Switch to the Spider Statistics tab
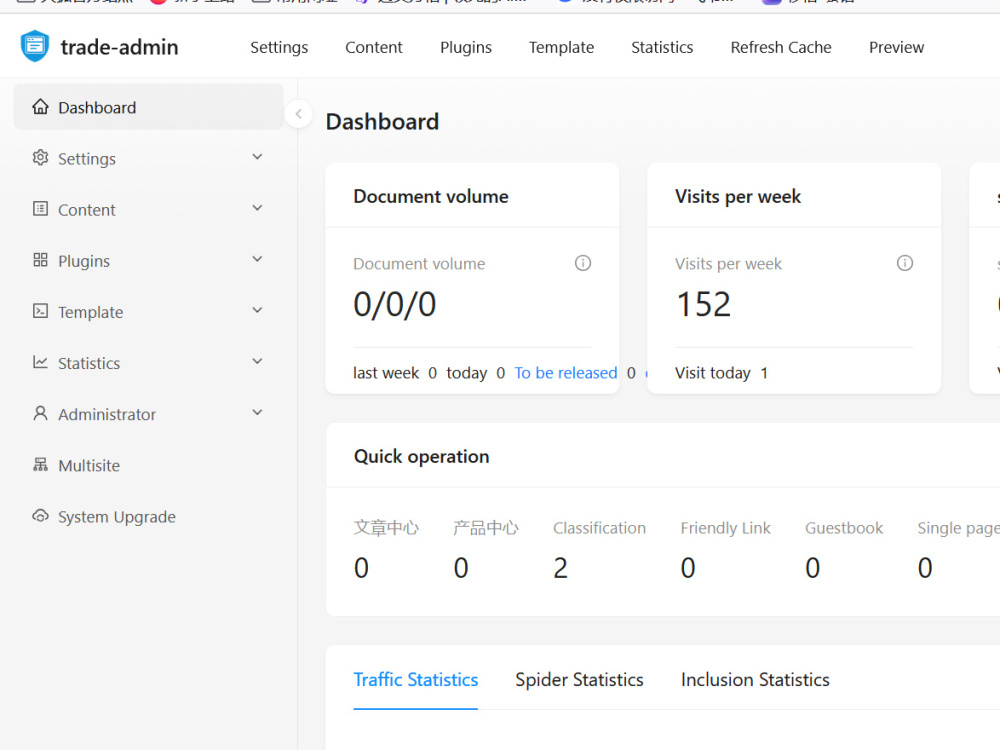This screenshot has width=1000, height=750. (x=579, y=680)
